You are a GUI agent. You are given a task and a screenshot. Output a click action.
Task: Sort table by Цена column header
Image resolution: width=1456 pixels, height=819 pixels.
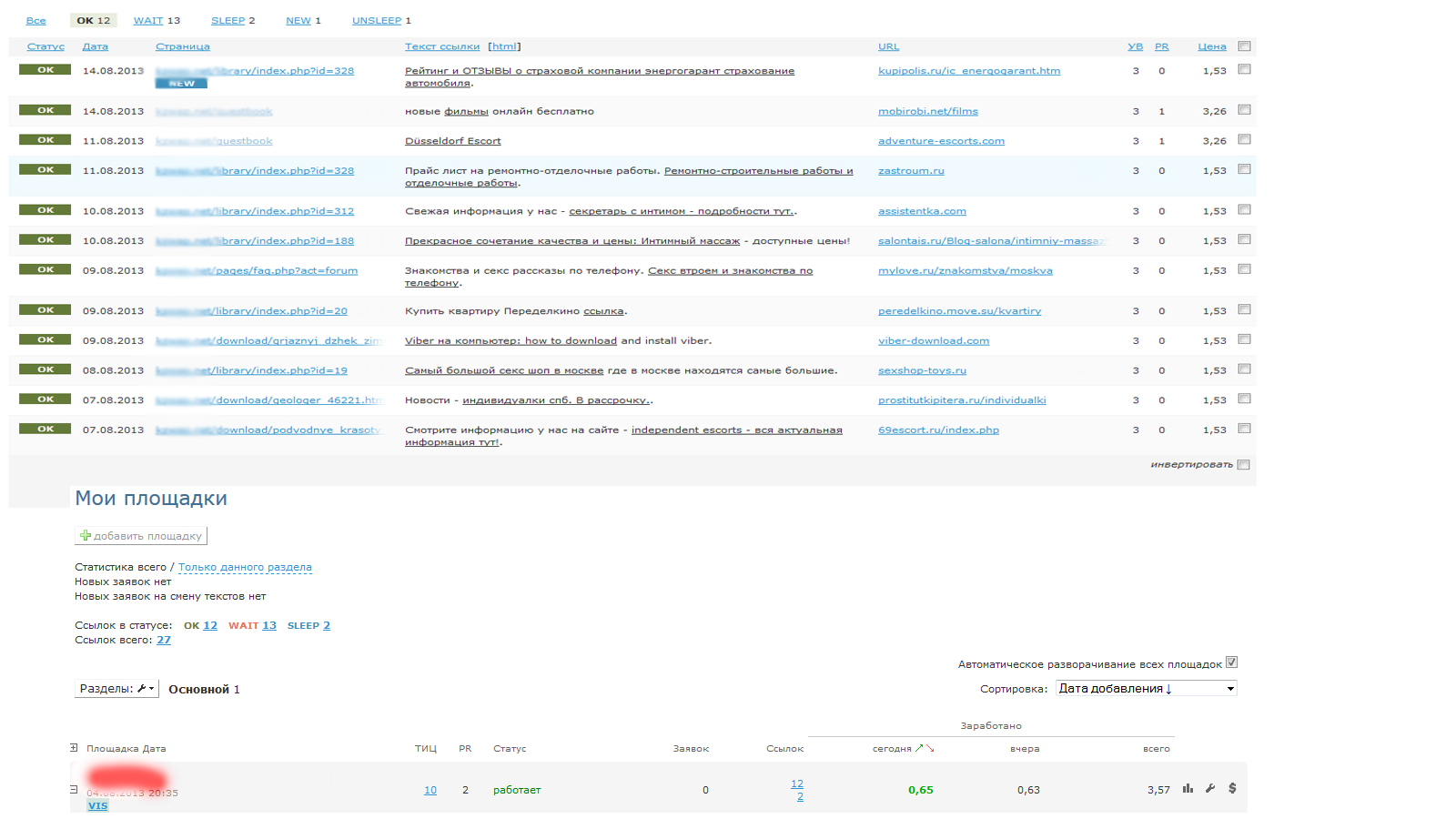1211,46
